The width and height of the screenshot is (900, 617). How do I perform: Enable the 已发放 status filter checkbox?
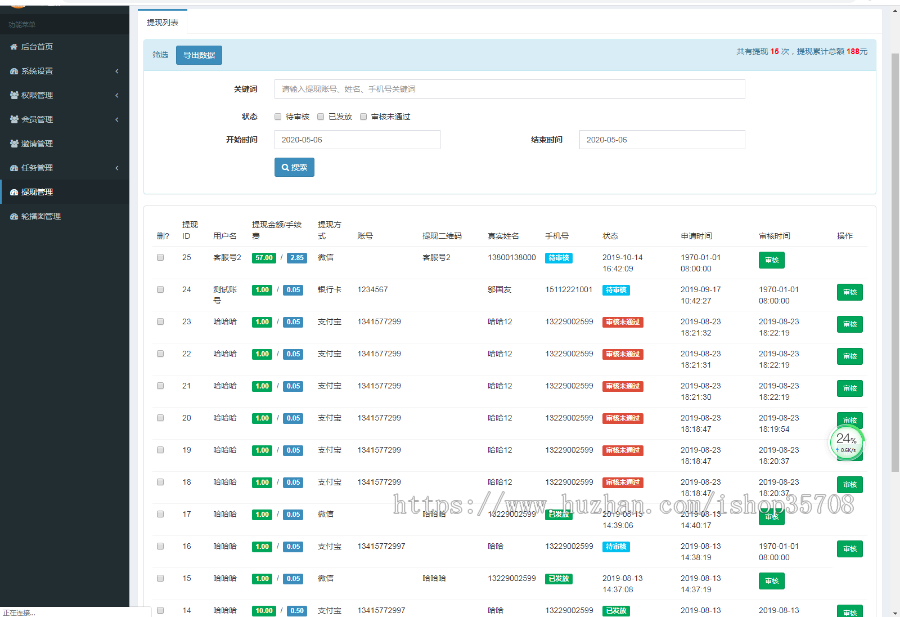point(320,116)
